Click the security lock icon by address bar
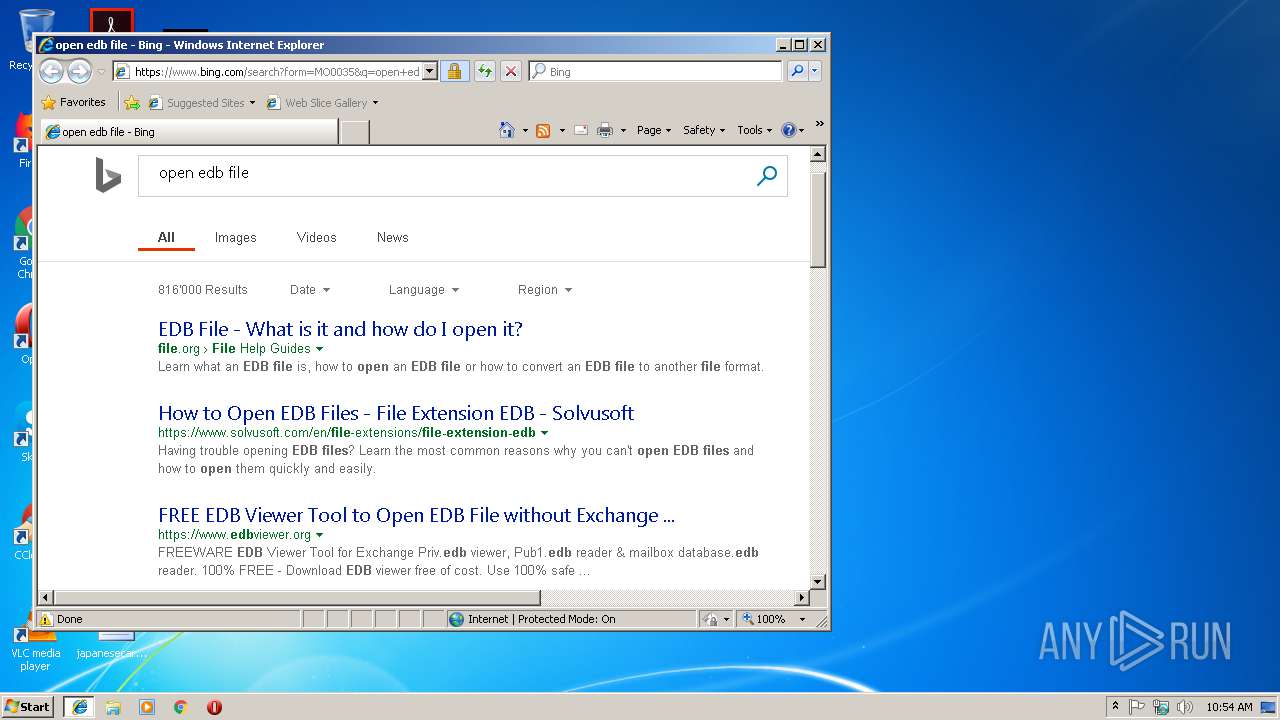 (x=454, y=71)
